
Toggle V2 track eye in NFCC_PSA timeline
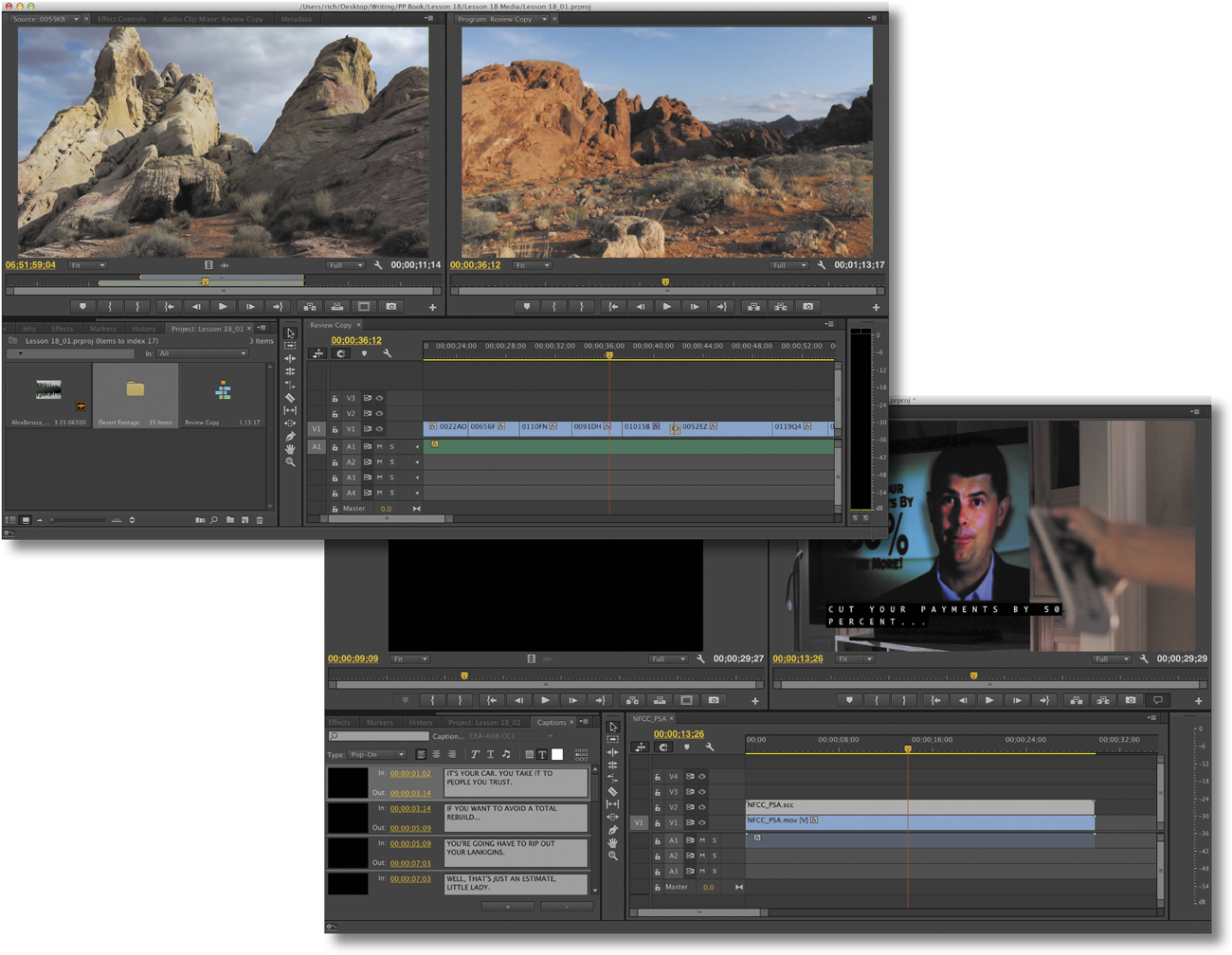tap(702, 807)
